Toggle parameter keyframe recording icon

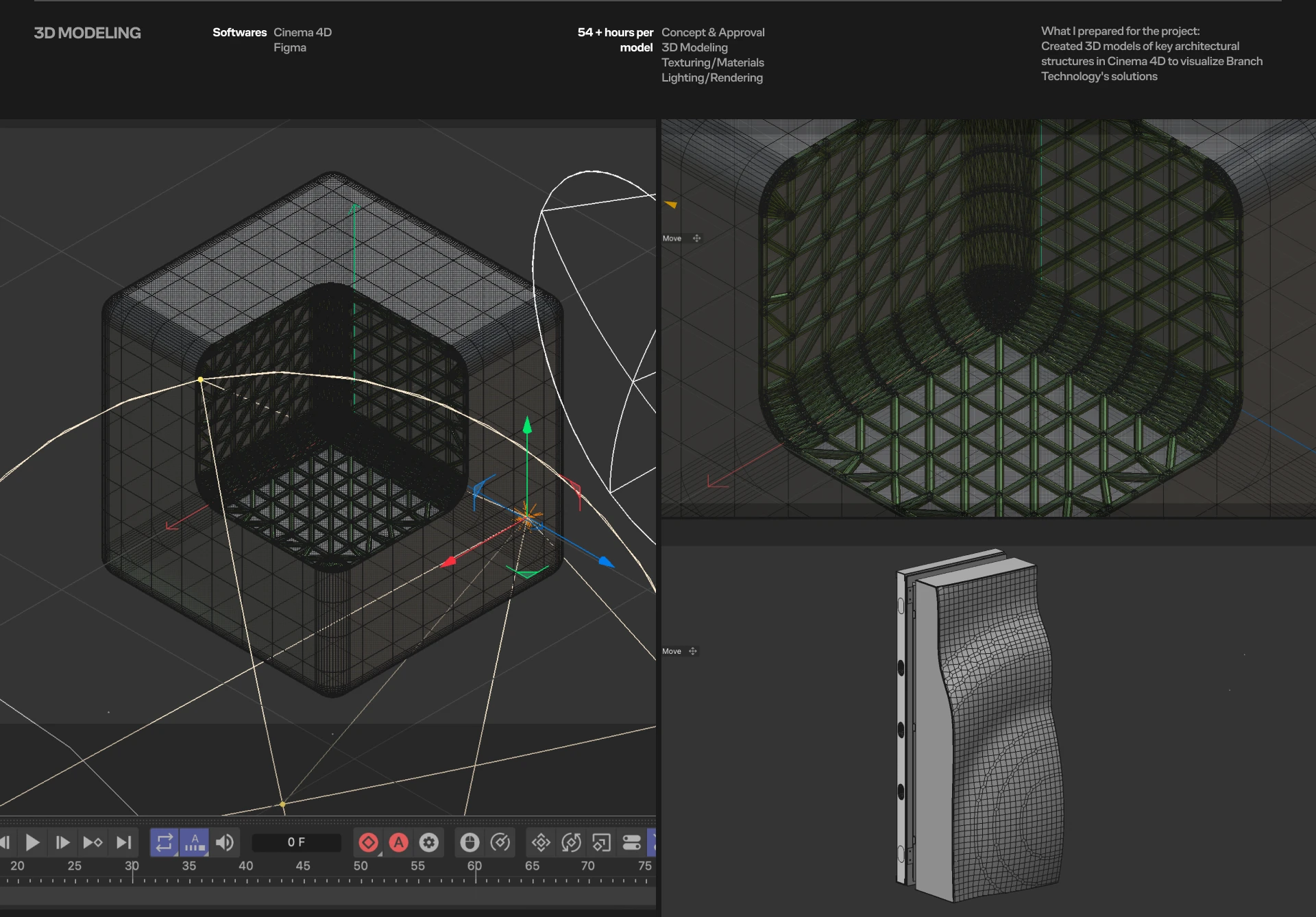(x=631, y=842)
